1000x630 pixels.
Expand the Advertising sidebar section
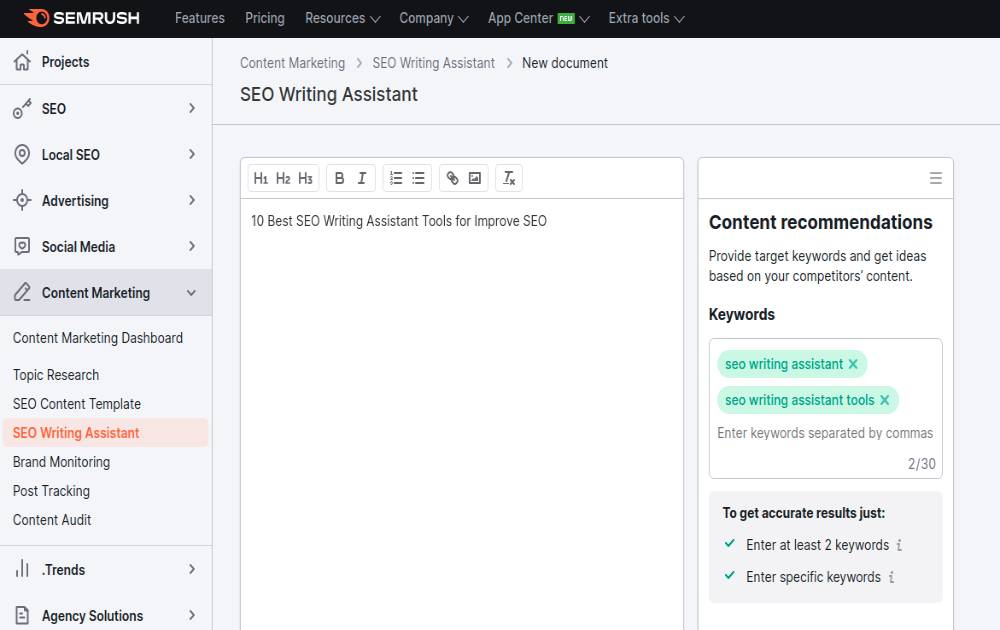click(x=192, y=200)
